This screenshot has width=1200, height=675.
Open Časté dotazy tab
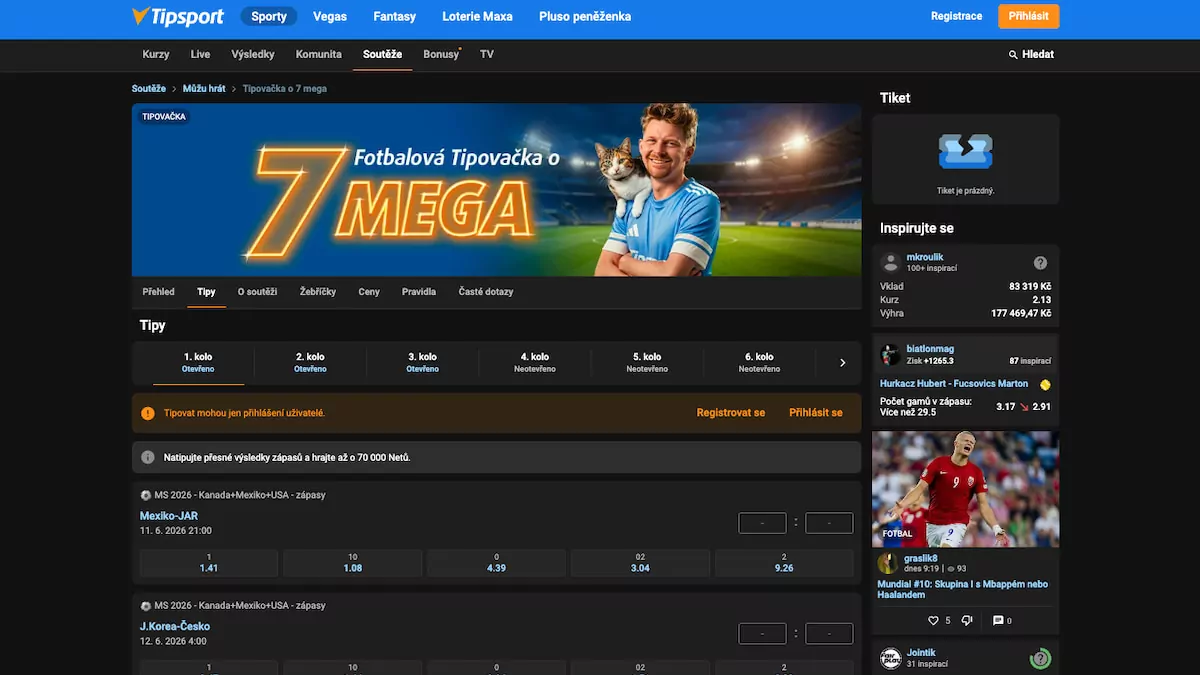(486, 292)
